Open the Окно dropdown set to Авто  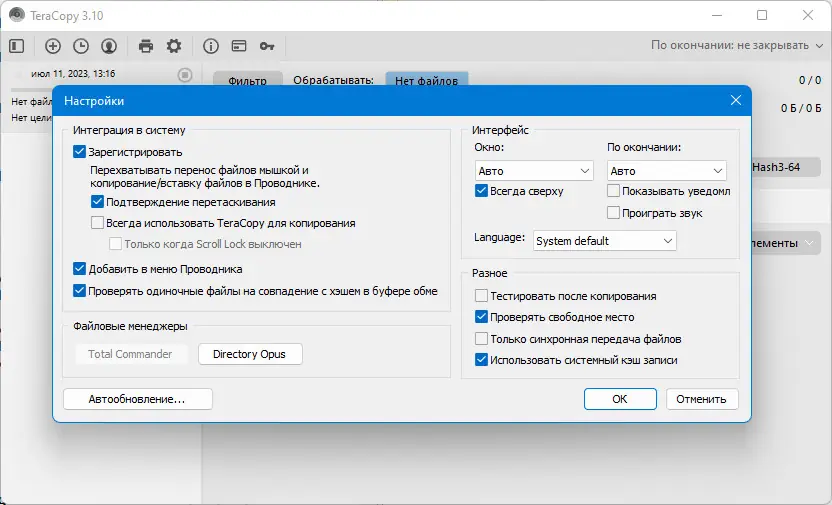[x=534, y=171]
